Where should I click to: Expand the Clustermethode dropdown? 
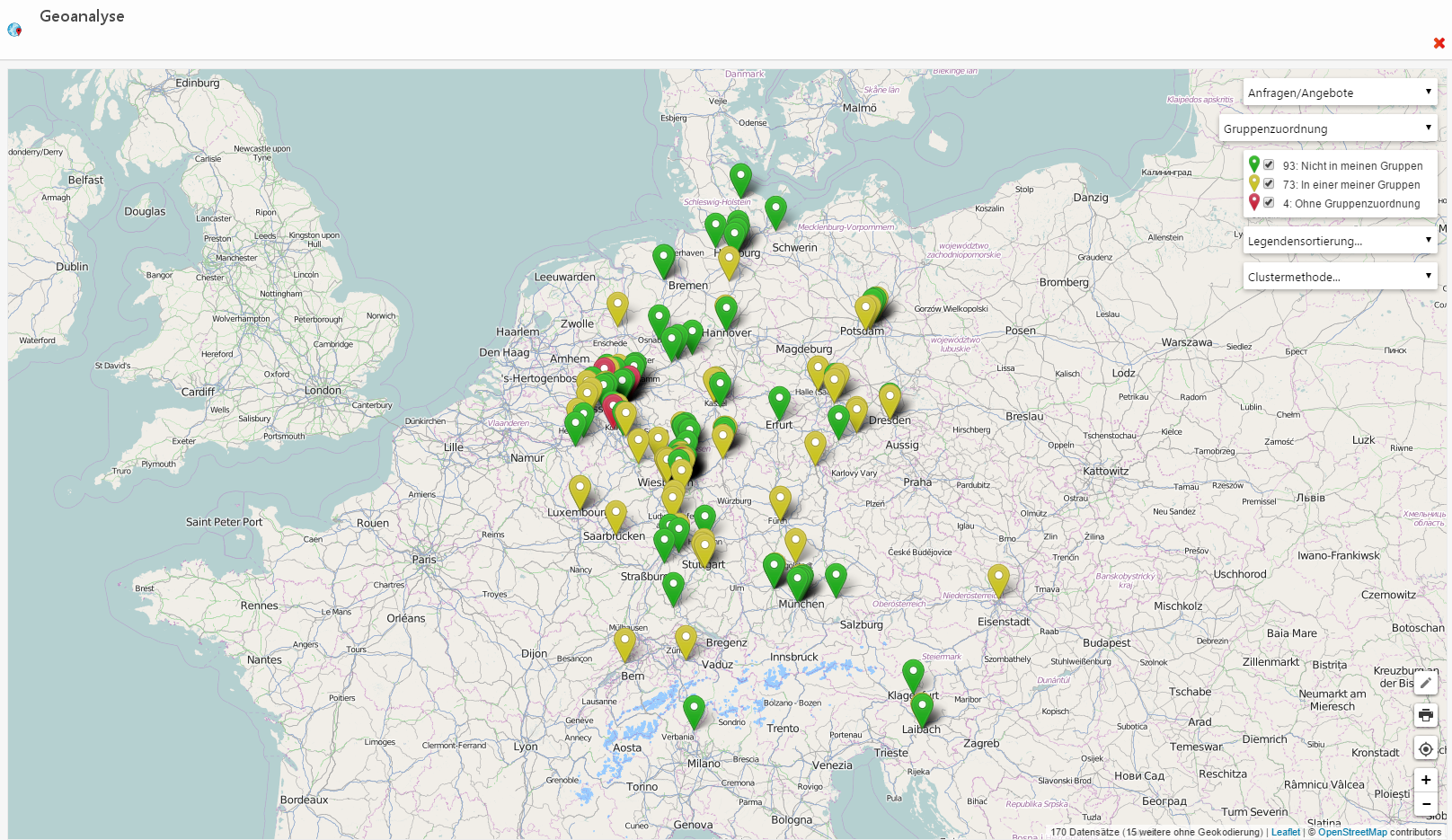(x=1340, y=277)
